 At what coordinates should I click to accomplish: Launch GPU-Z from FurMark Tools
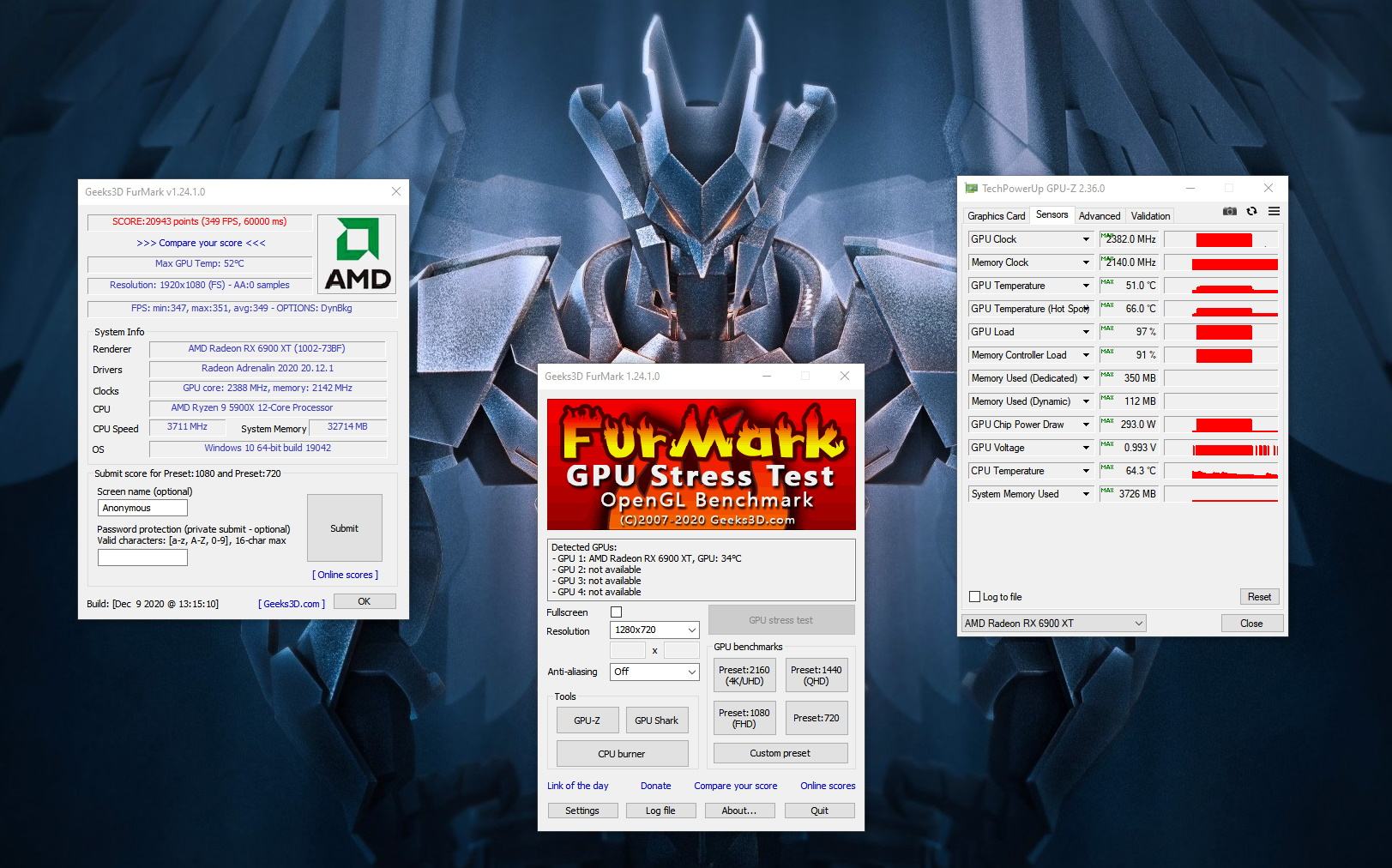coord(587,720)
